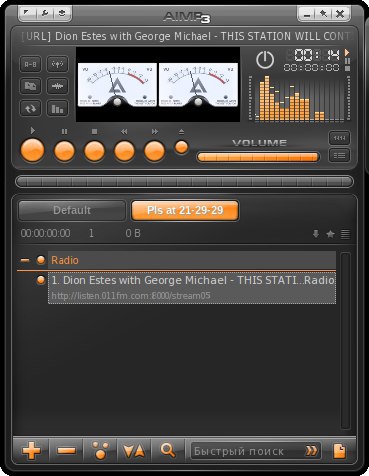The height and width of the screenshot is (476, 369).
Task: Click the orange document icon at bottom right
Action: click(x=339, y=451)
